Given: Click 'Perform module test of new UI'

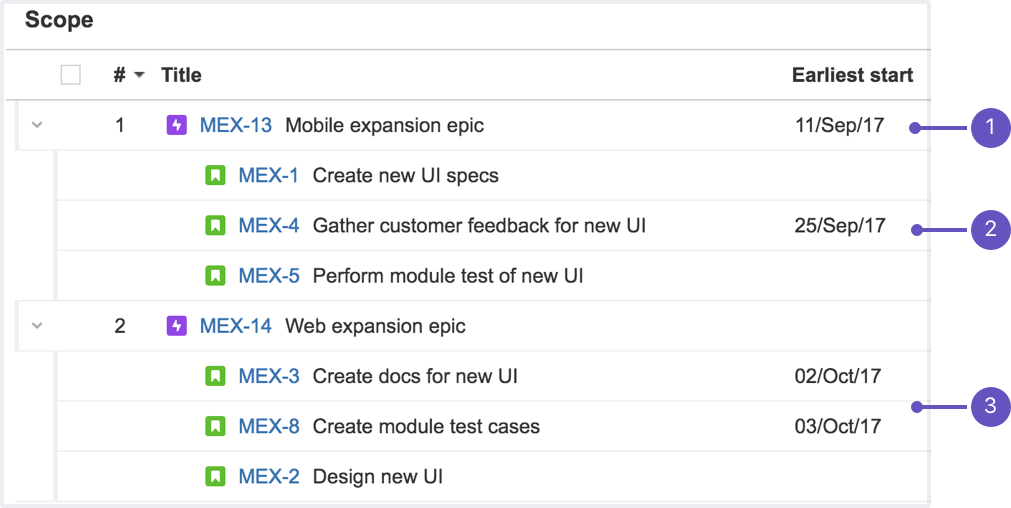Looking at the screenshot, I should [x=448, y=276].
